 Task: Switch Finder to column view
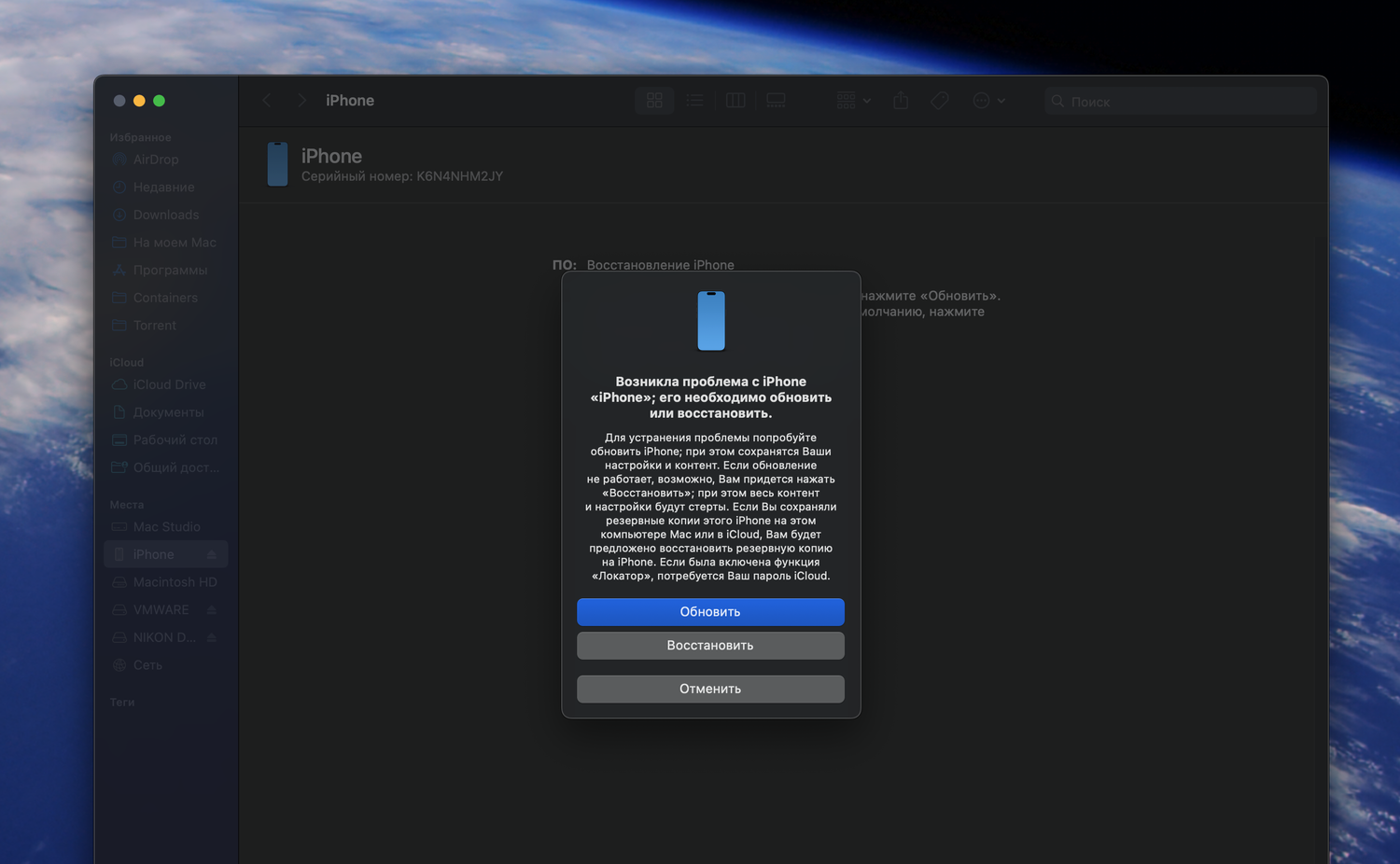[x=735, y=101]
